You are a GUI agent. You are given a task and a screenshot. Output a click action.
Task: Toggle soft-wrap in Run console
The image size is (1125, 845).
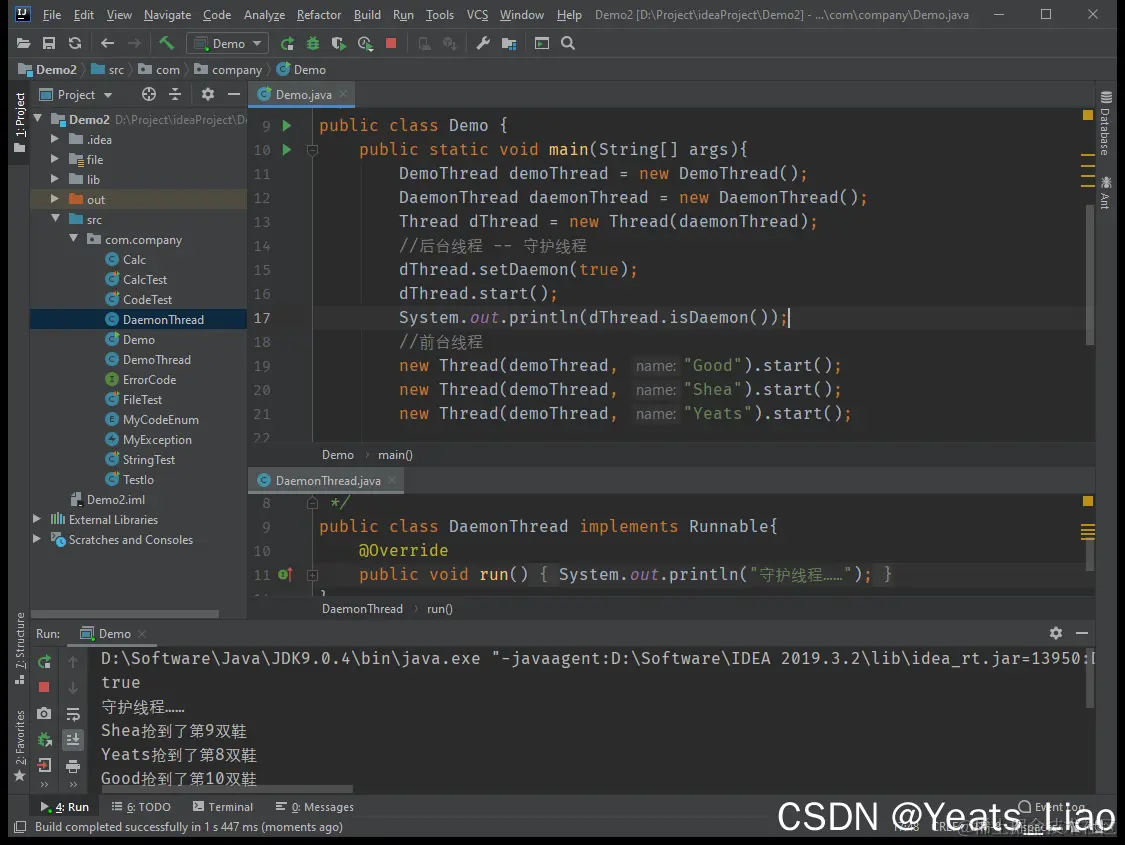[72, 714]
